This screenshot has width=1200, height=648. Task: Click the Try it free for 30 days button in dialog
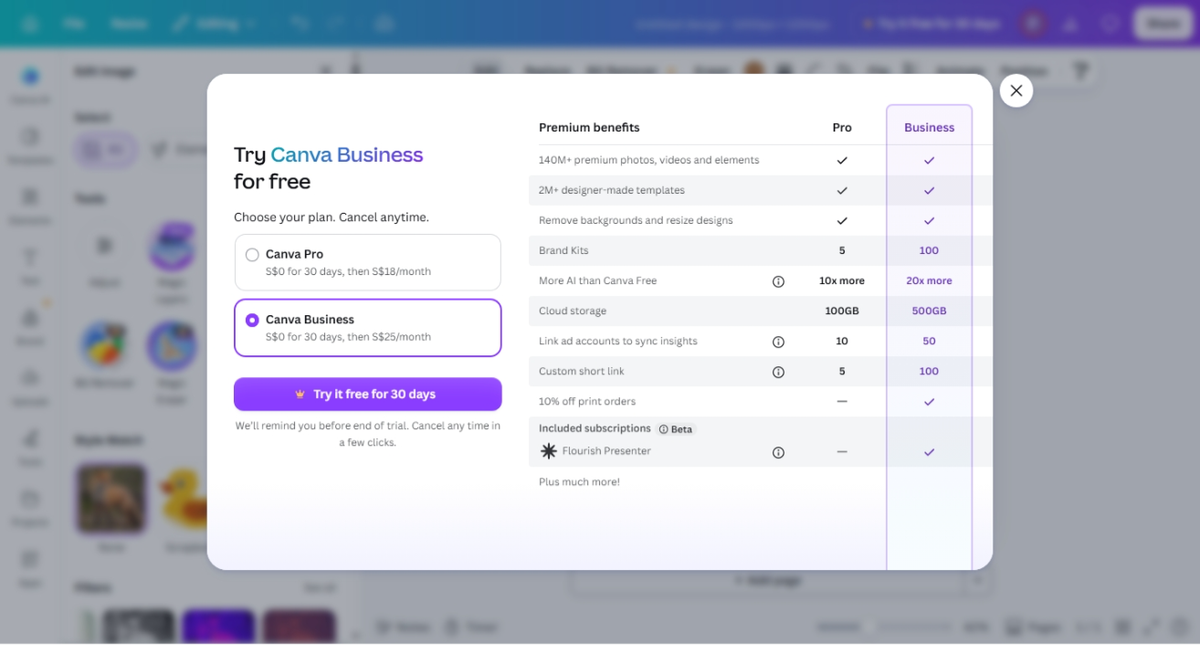(x=368, y=394)
